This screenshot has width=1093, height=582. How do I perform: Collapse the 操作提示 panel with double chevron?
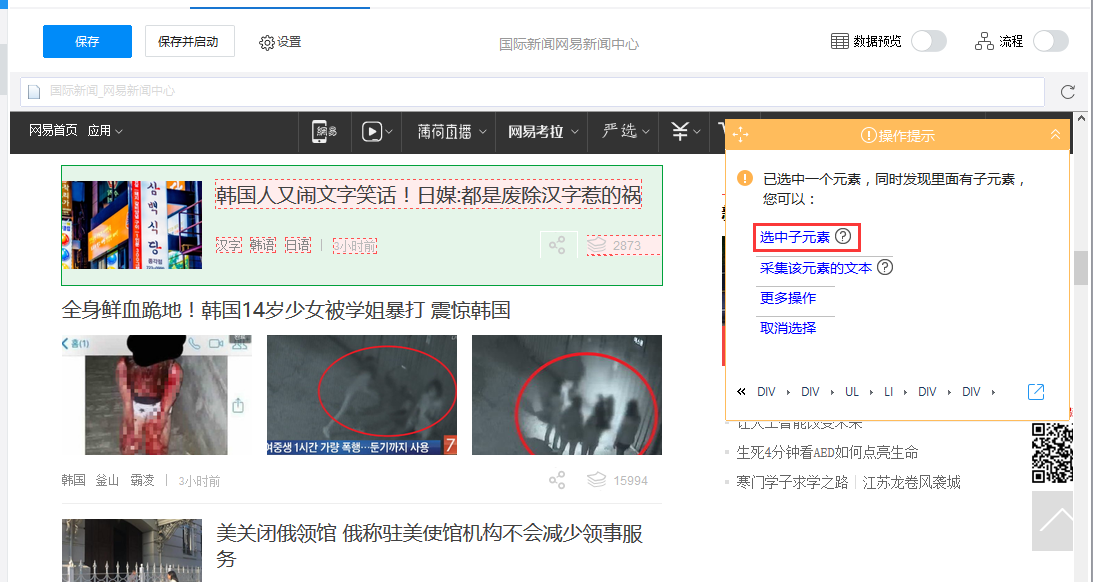(1055, 135)
